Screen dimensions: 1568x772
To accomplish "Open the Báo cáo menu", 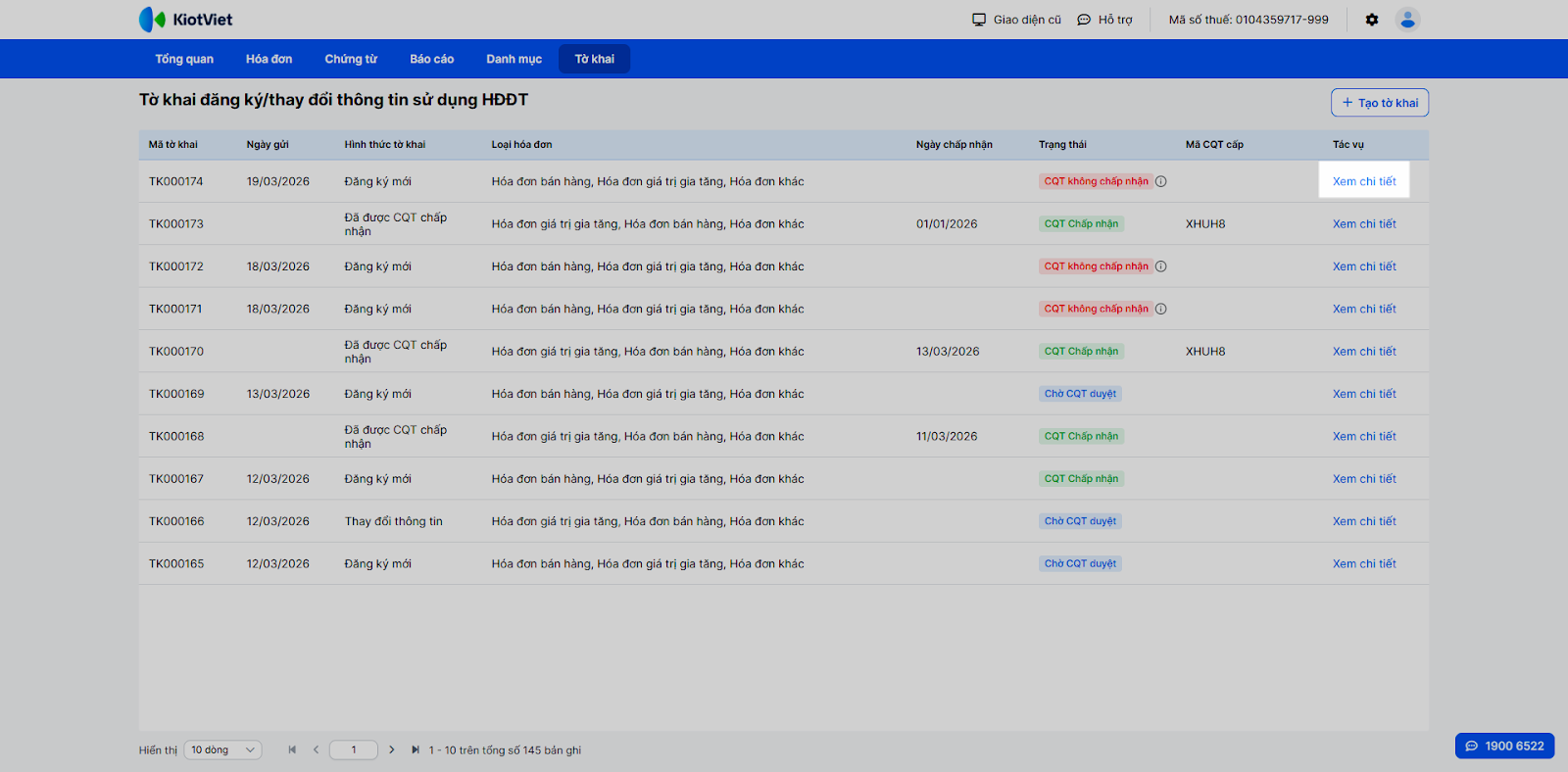I will tap(431, 59).
